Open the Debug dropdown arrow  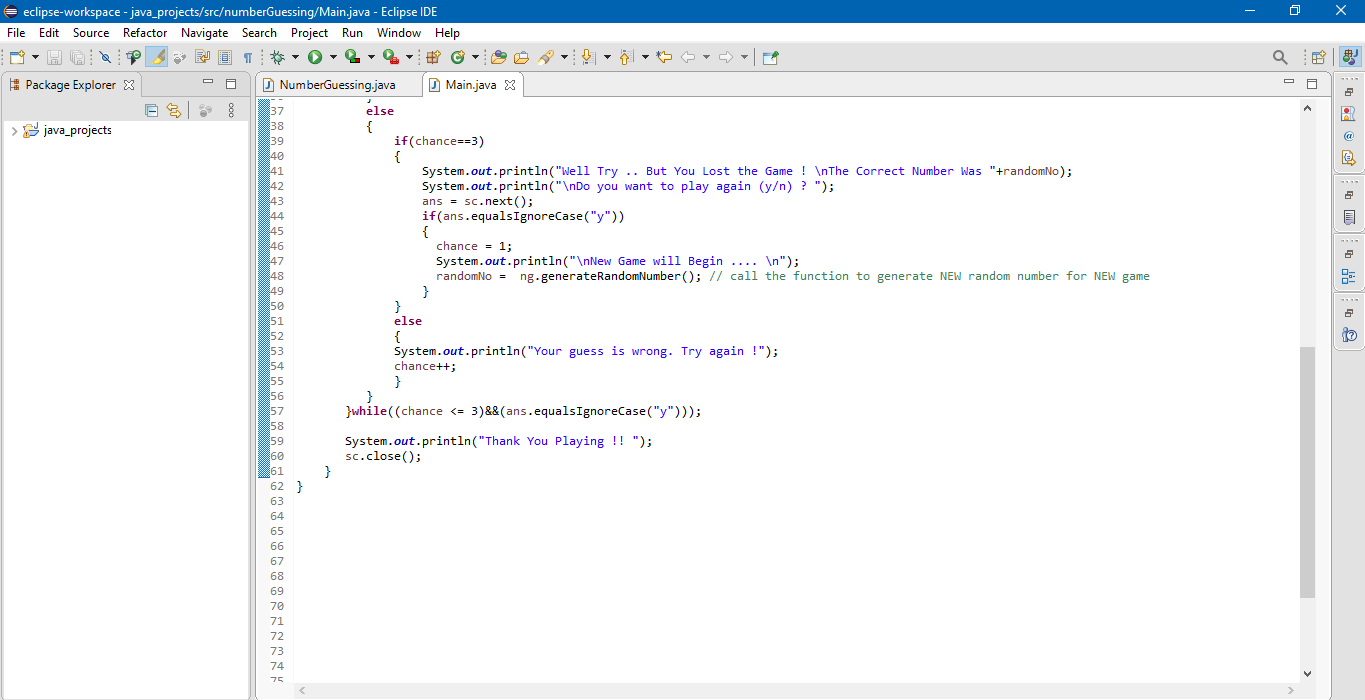(x=295, y=57)
